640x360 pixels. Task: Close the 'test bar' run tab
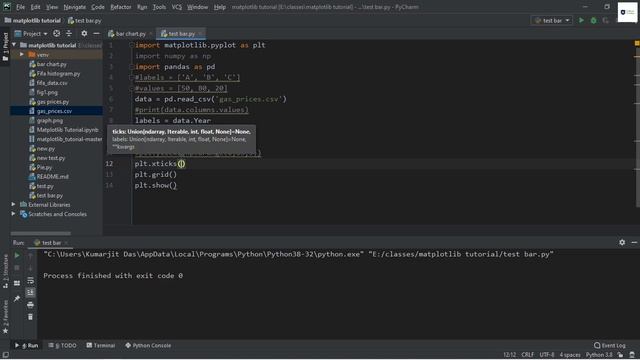[x=66, y=243]
